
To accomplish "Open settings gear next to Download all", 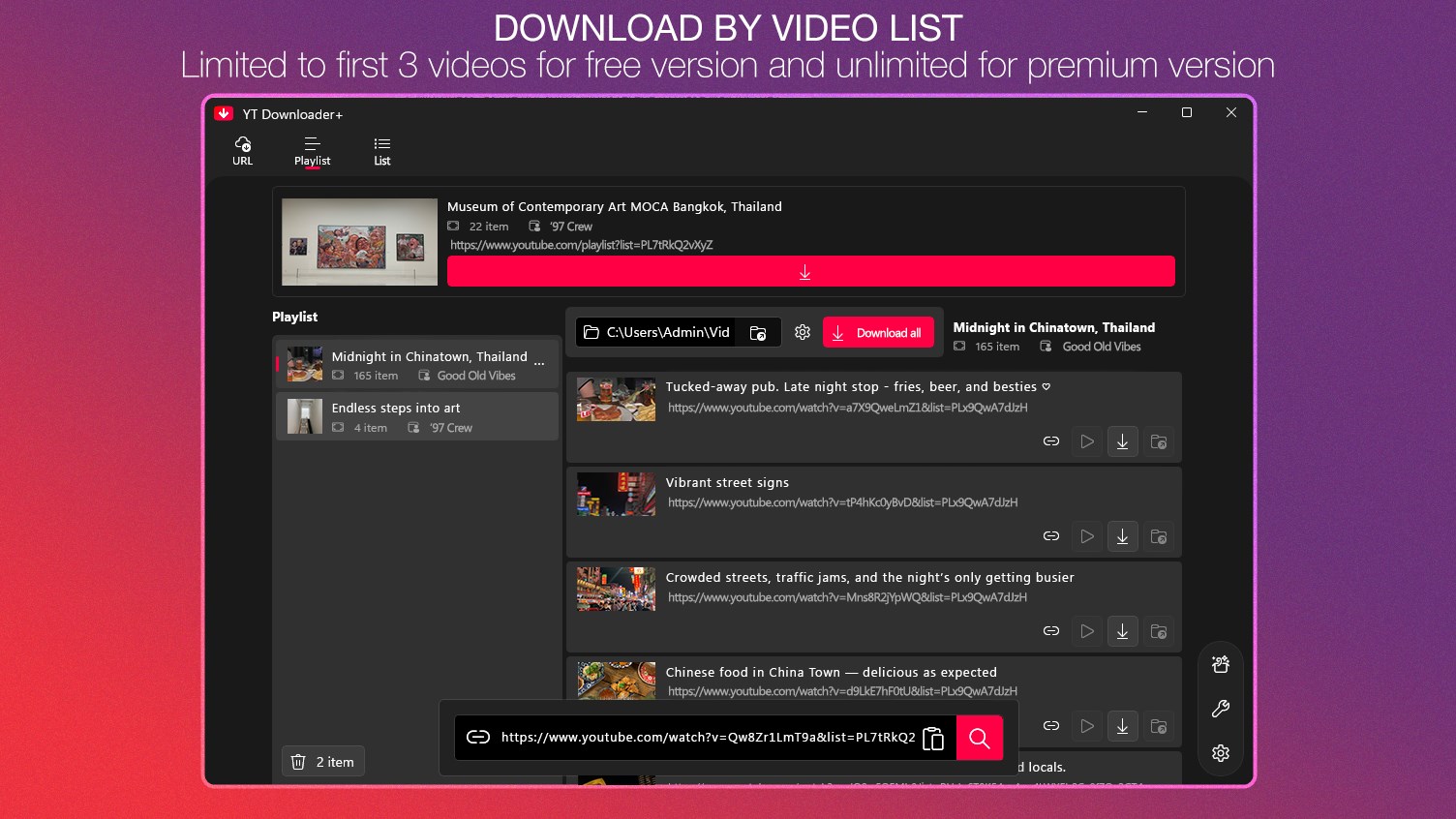I will [x=802, y=332].
